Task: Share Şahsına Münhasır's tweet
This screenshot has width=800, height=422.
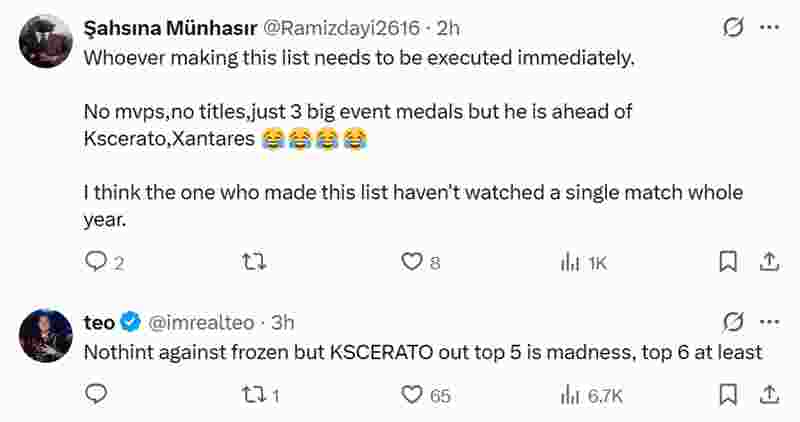Action: tap(769, 262)
